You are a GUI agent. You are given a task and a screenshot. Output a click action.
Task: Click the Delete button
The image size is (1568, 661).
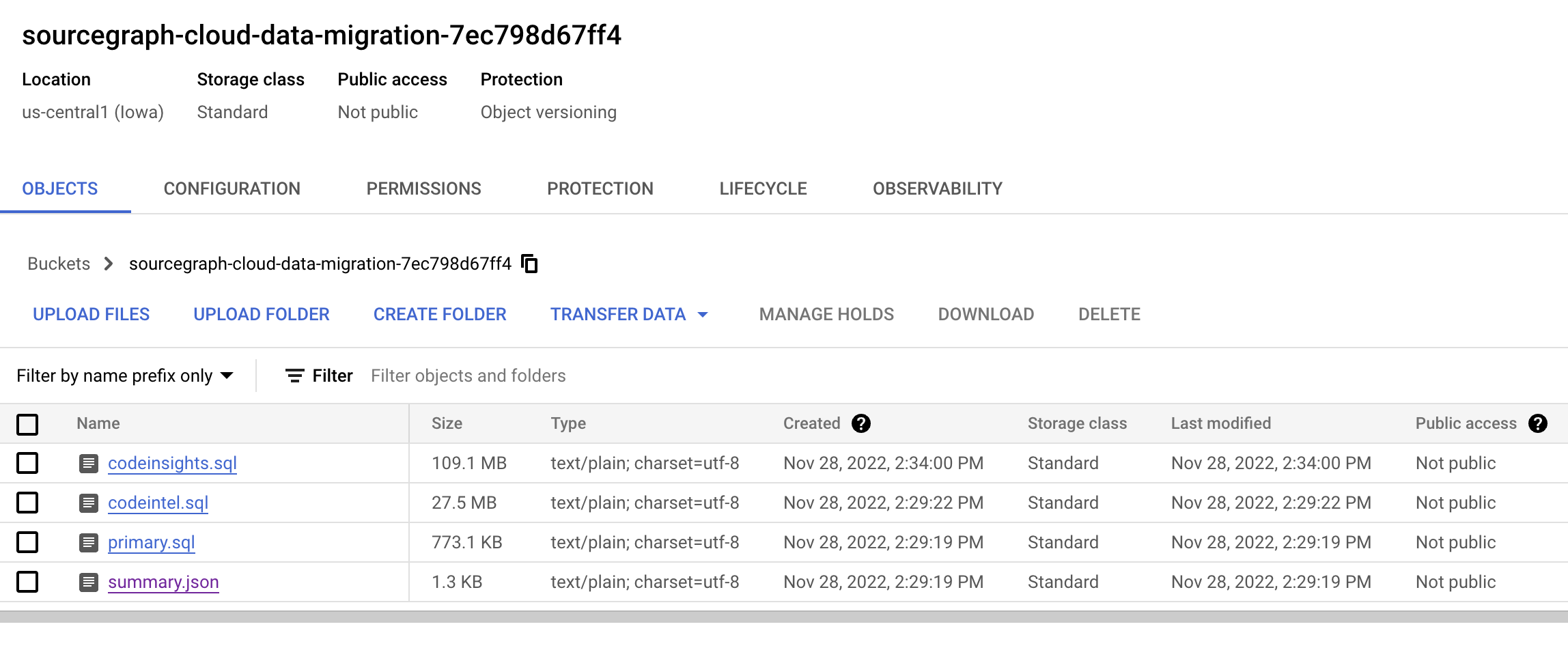click(x=1109, y=314)
